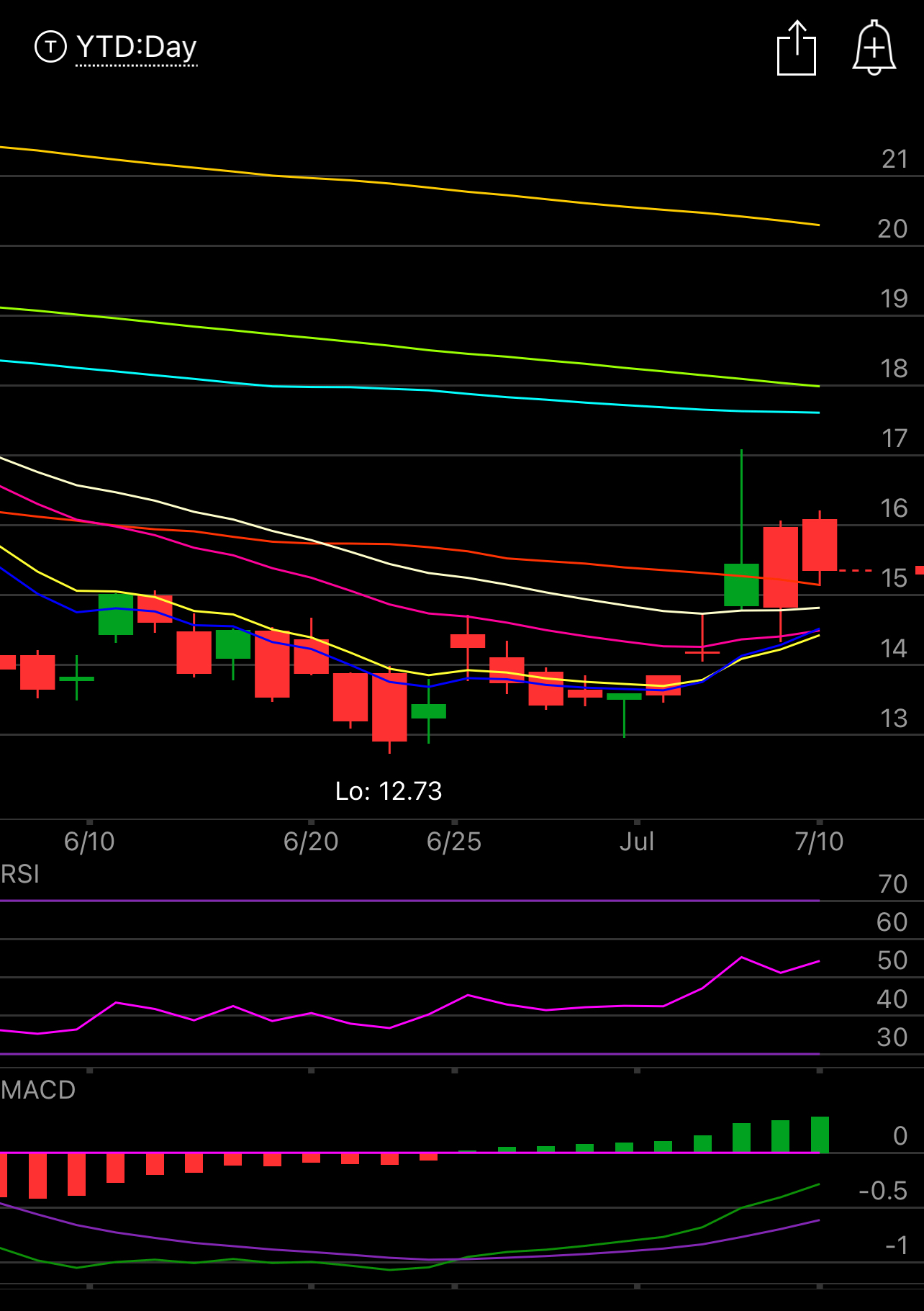Open the YTD:Day timeframe selector

click(x=136, y=48)
